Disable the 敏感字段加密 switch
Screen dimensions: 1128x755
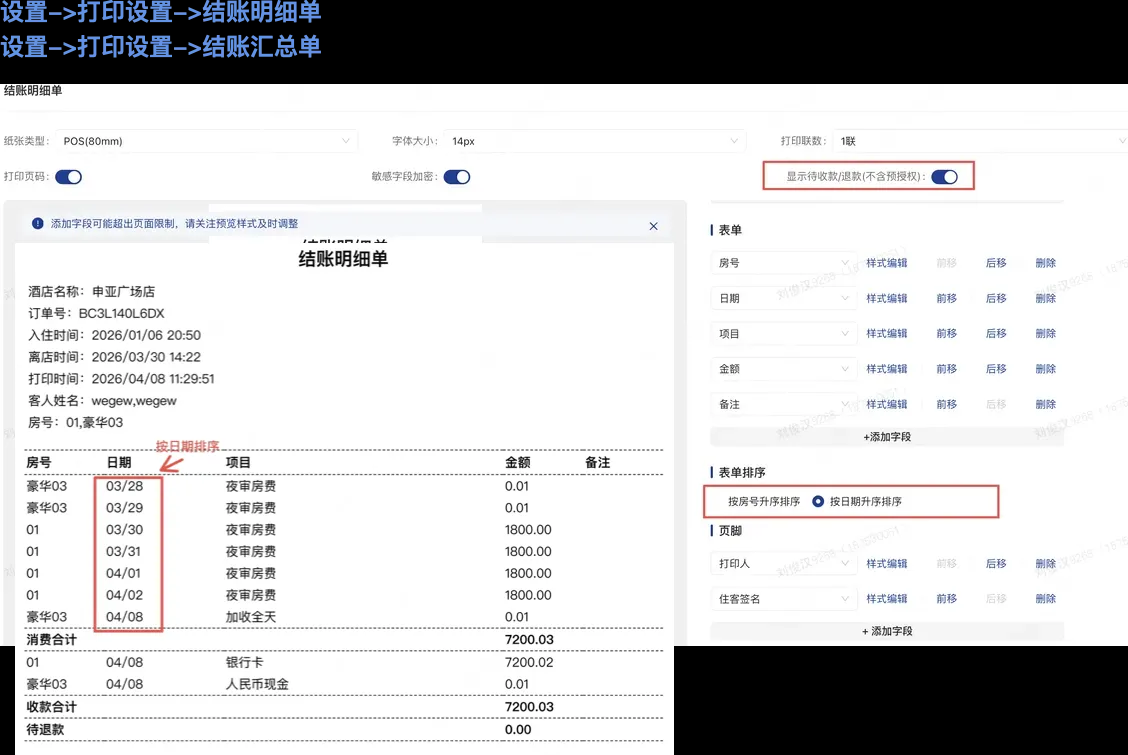[x=457, y=175]
